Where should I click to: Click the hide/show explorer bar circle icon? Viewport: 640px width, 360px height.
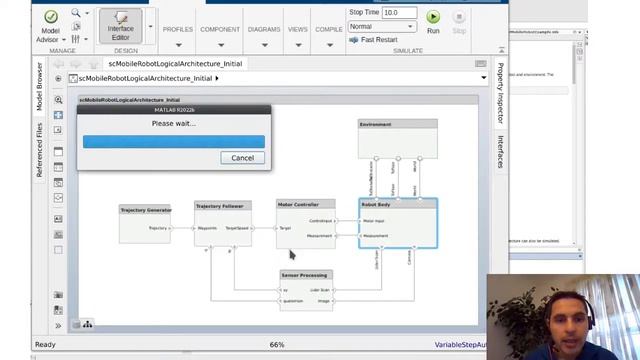[x=58, y=78]
